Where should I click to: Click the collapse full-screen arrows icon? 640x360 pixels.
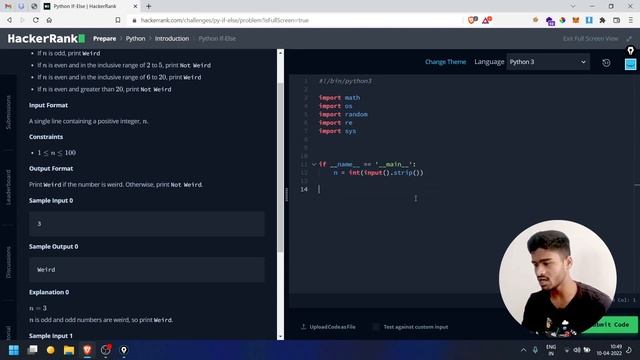629,39
